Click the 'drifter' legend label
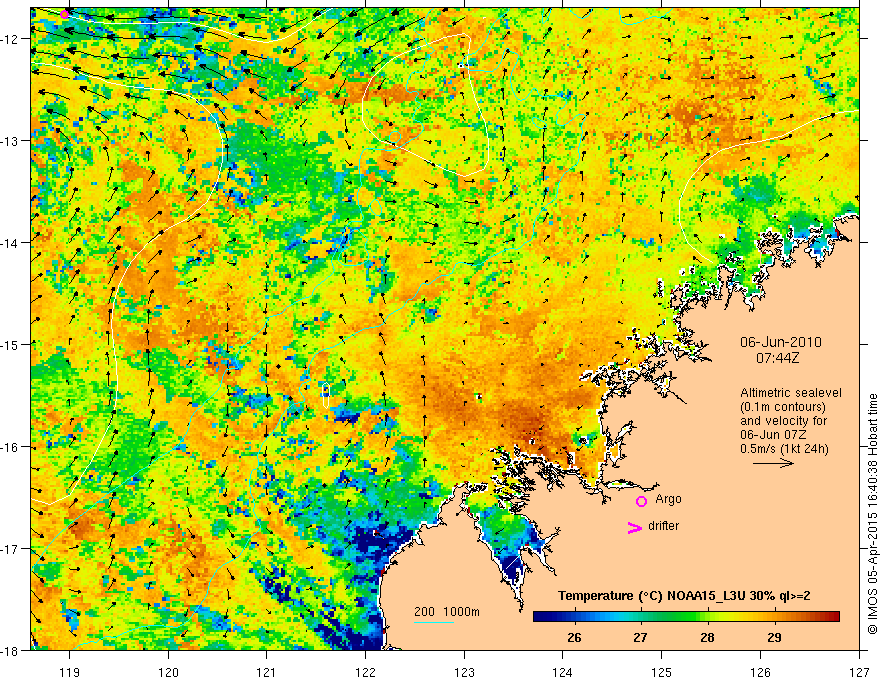 (x=663, y=526)
